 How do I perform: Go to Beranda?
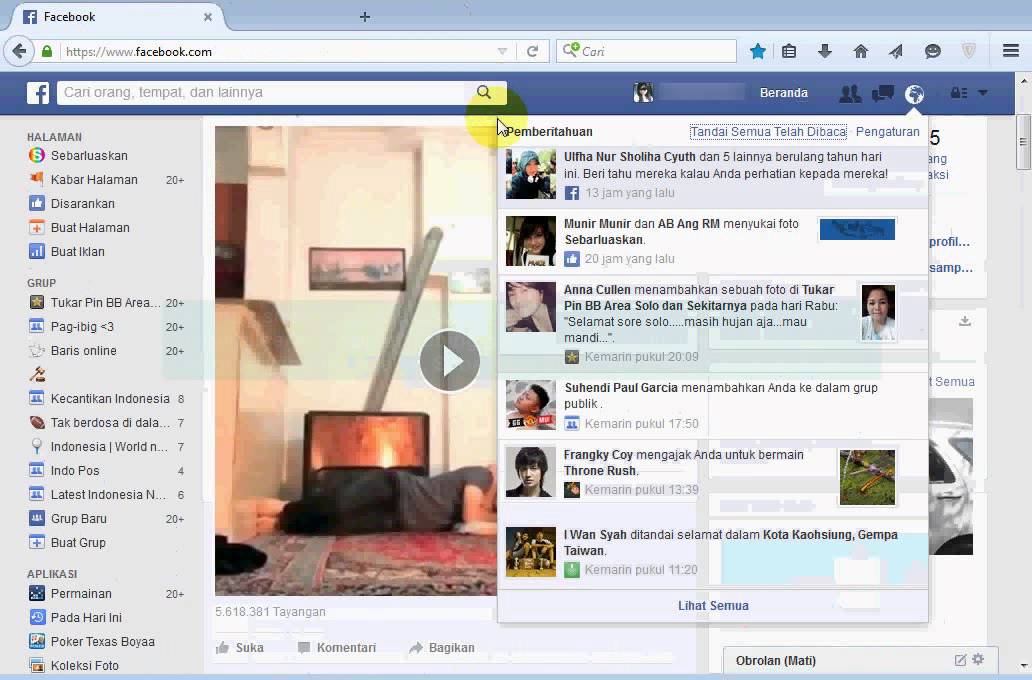pos(783,93)
